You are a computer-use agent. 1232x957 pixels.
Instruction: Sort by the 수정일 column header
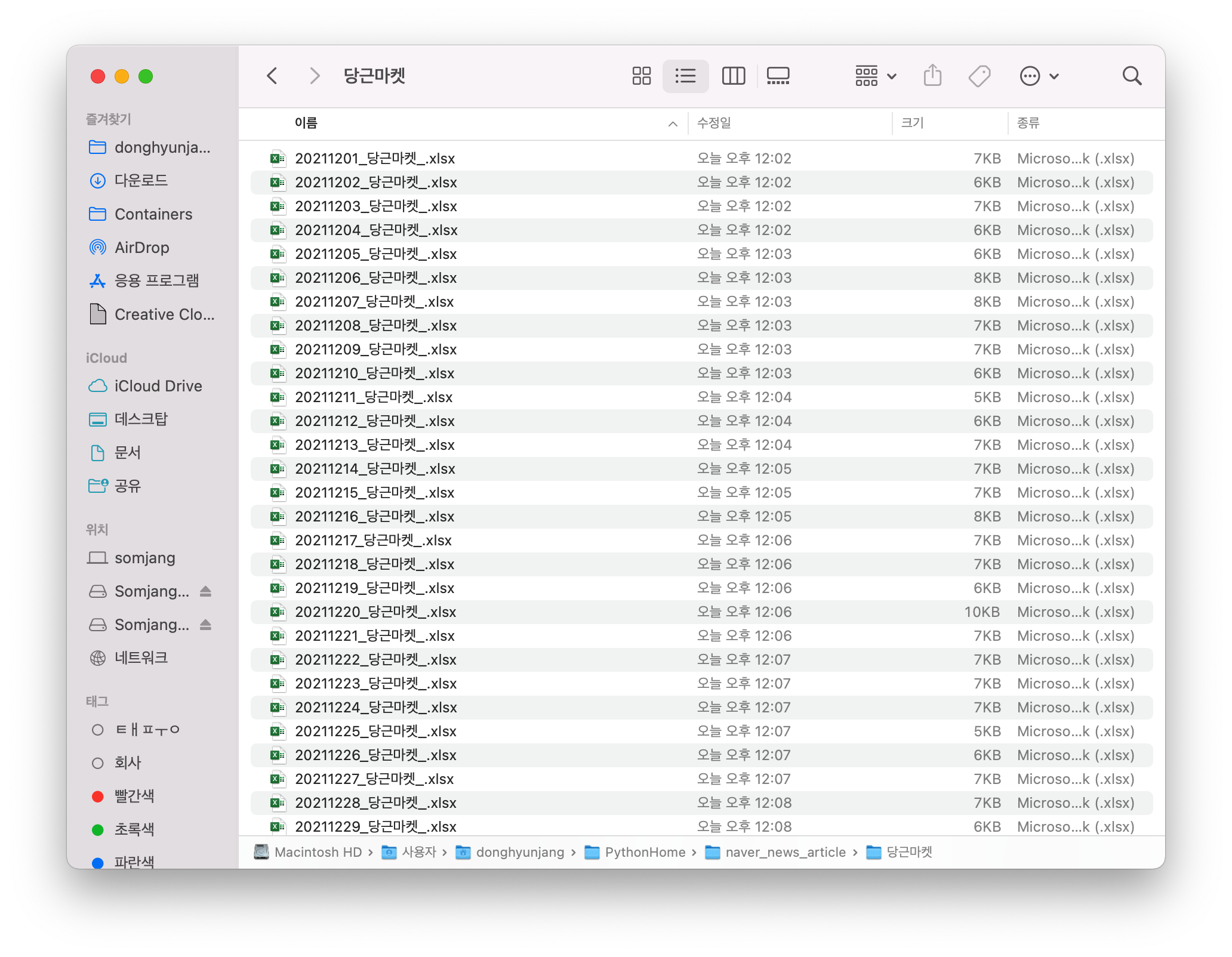click(714, 123)
